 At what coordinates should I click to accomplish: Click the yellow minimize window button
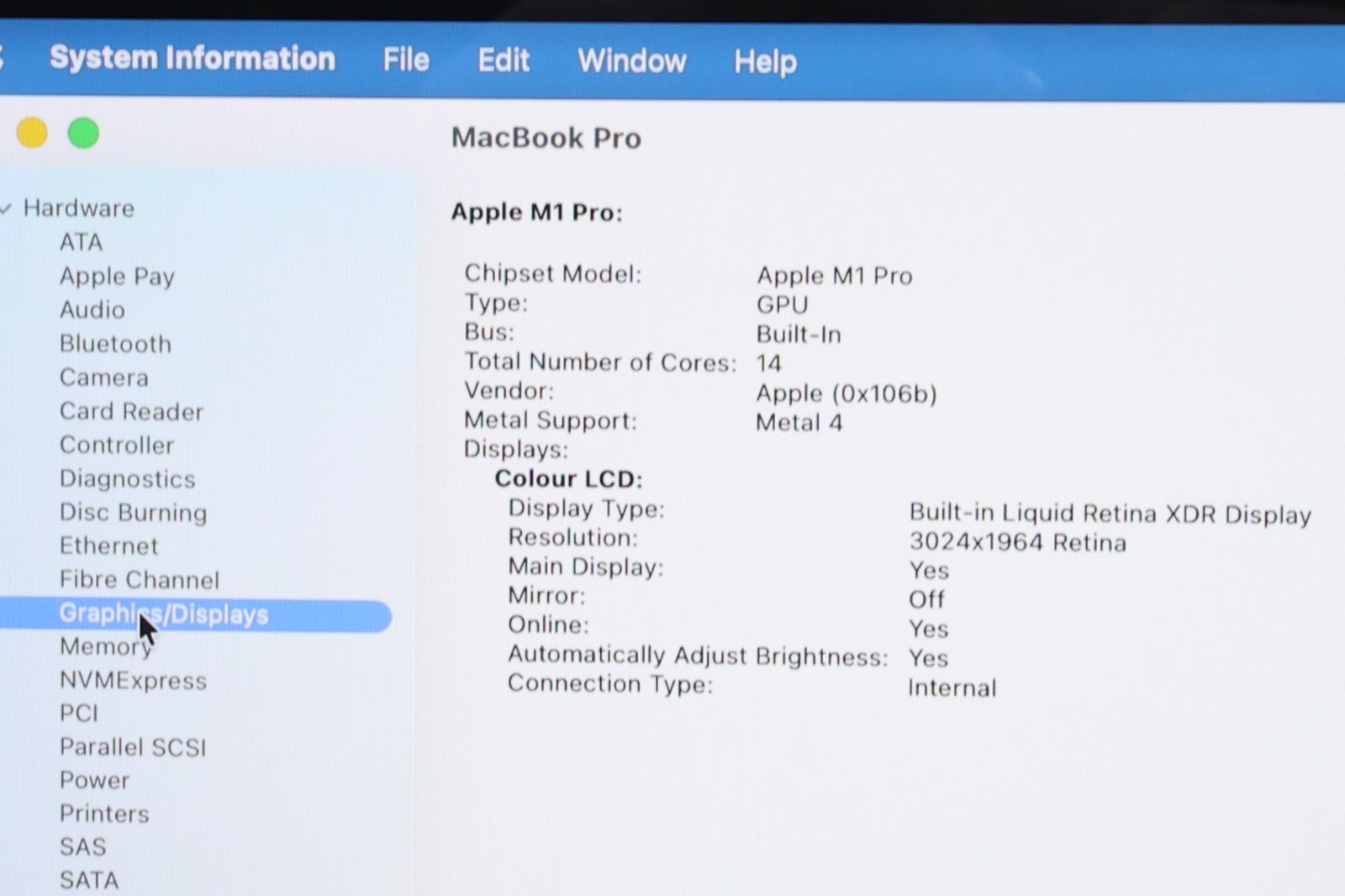[32, 133]
